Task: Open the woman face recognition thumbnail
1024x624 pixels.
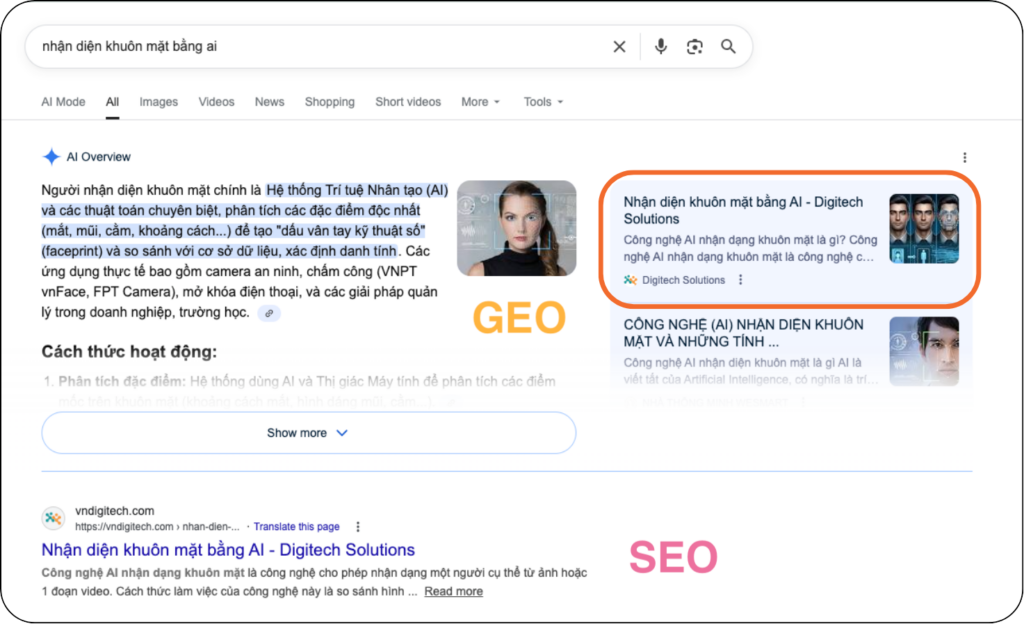Action: pyautogui.click(x=516, y=228)
